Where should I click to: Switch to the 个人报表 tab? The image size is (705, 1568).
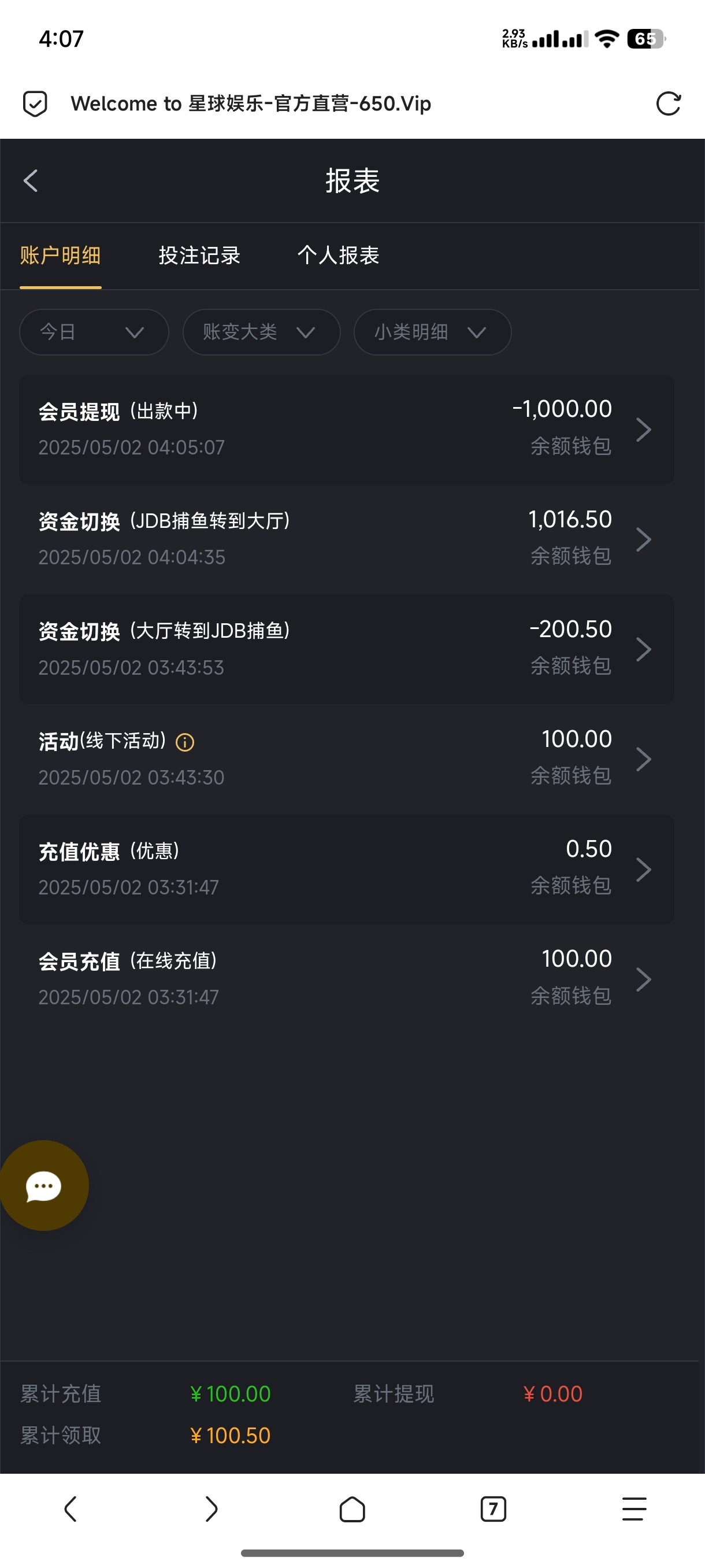(x=338, y=256)
